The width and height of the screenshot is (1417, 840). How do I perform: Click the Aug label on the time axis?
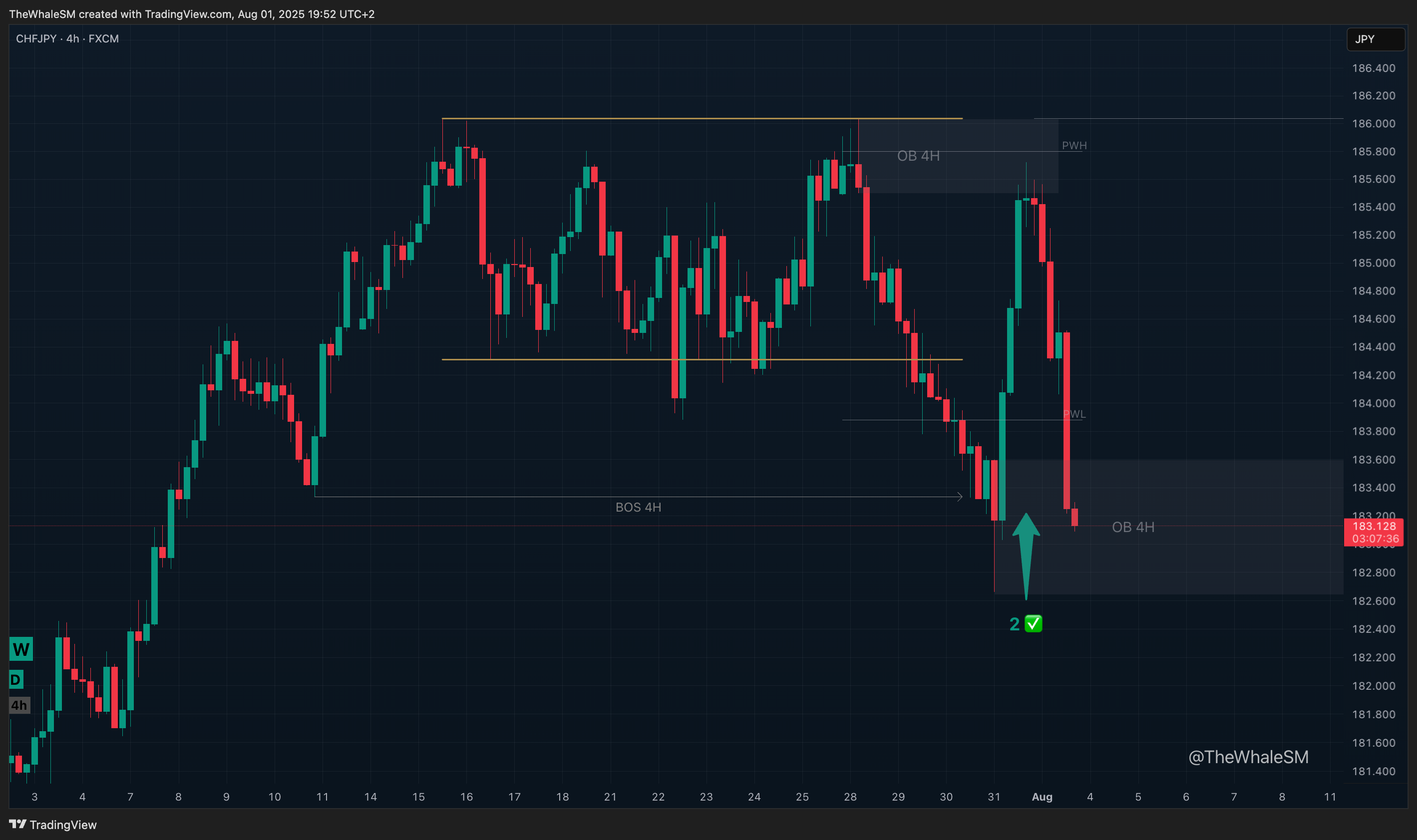[1042, 797]
